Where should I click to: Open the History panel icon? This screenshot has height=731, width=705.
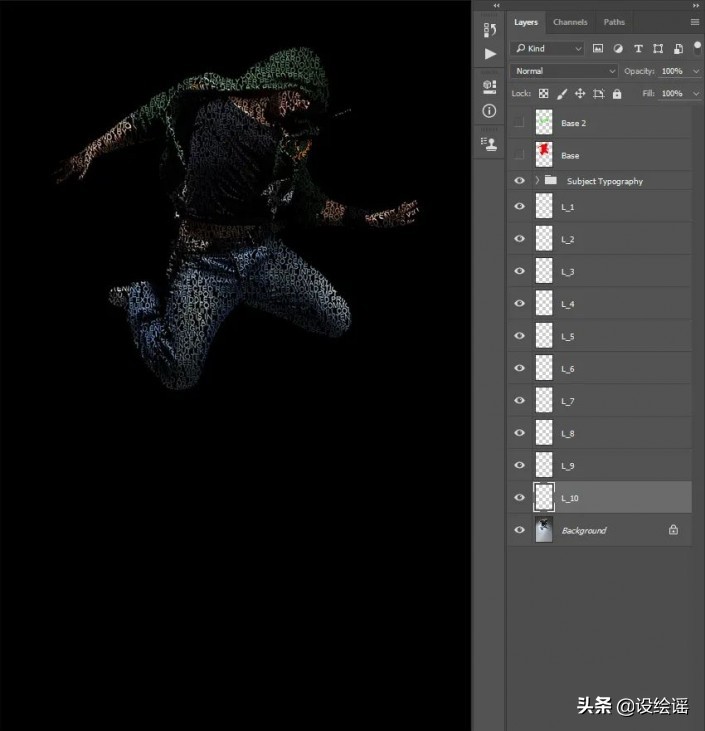tap(489, 30)
